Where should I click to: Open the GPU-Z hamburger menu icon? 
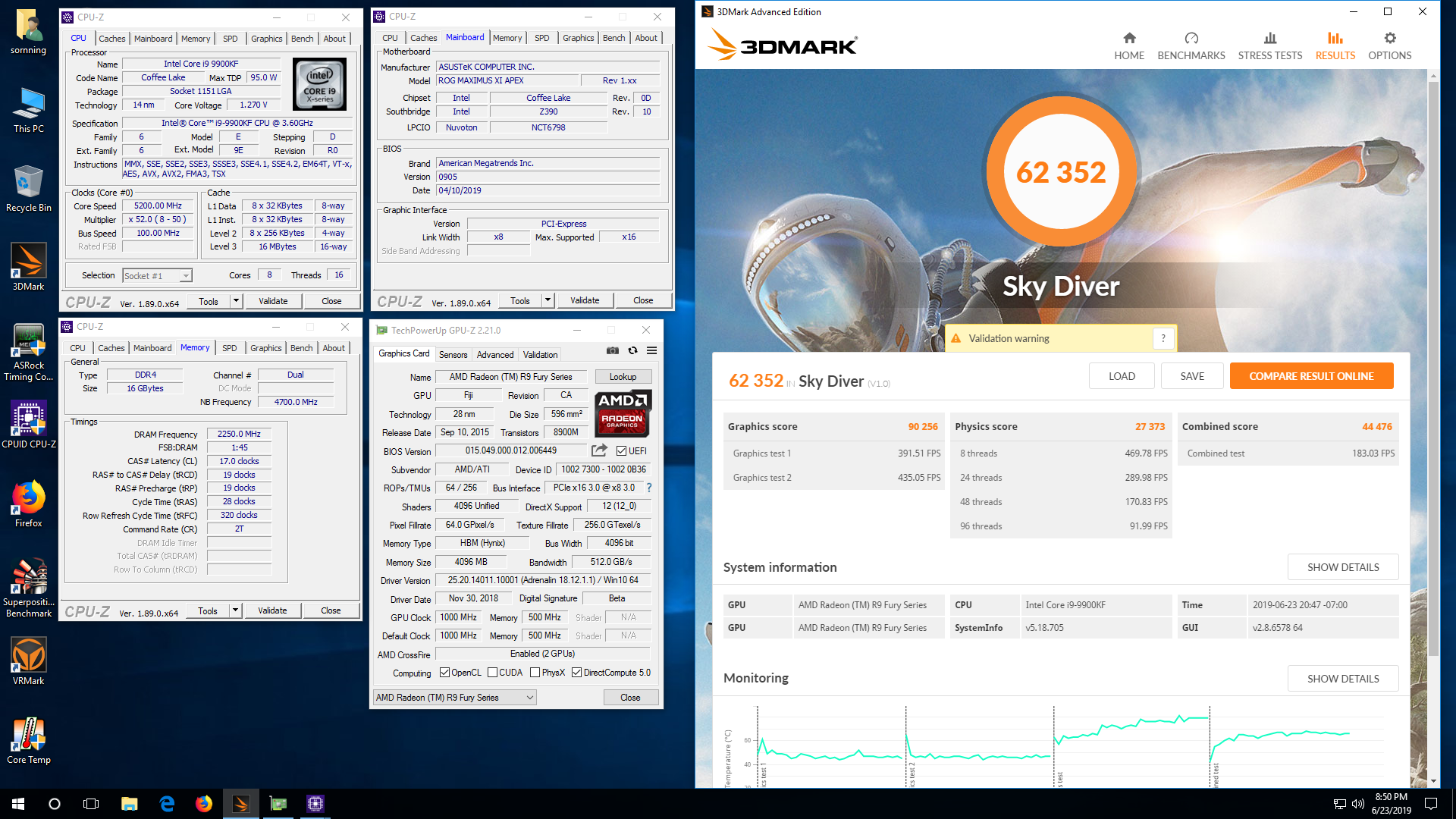[651, 350]
